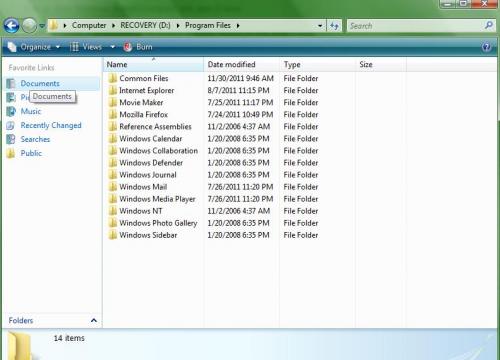Select the Windows Media Player folder icon
Image resolution: width=500 pixels, height=360 pixels.
(113, 199)
